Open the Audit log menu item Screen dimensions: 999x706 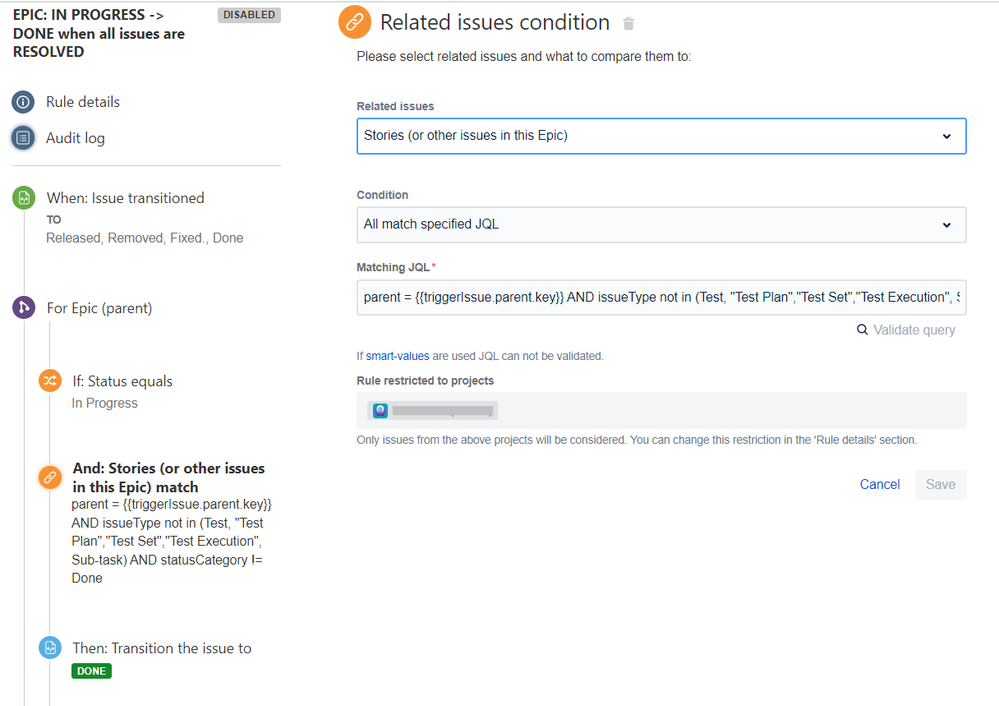[75, 138]
